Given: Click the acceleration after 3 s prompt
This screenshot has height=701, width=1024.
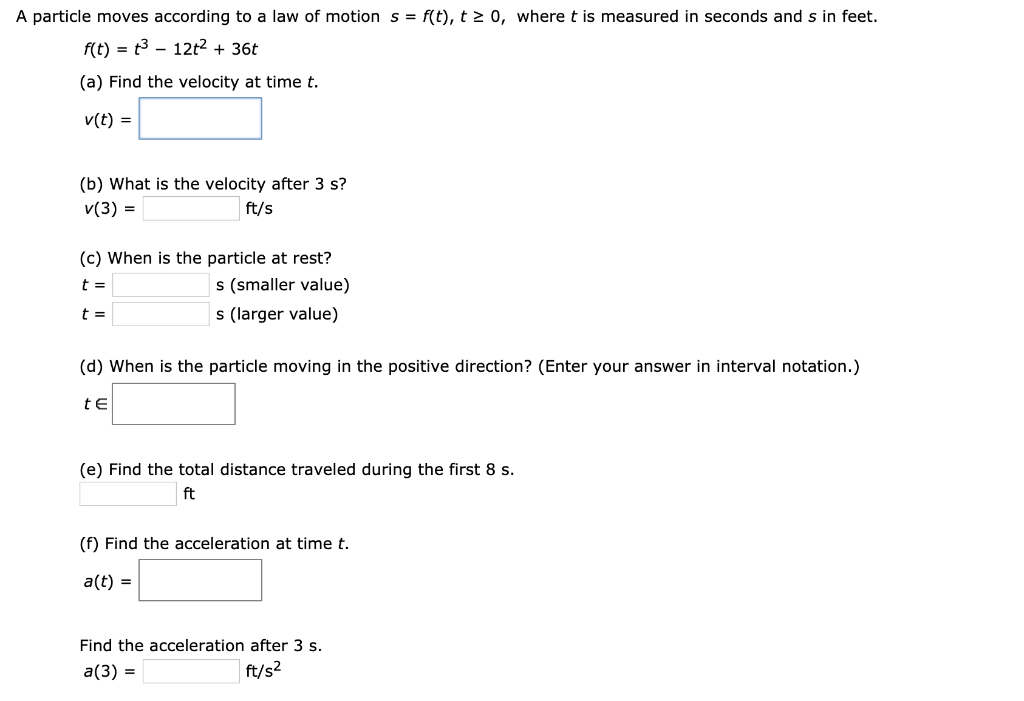Looking at the screenshot, I should (200, 645).
